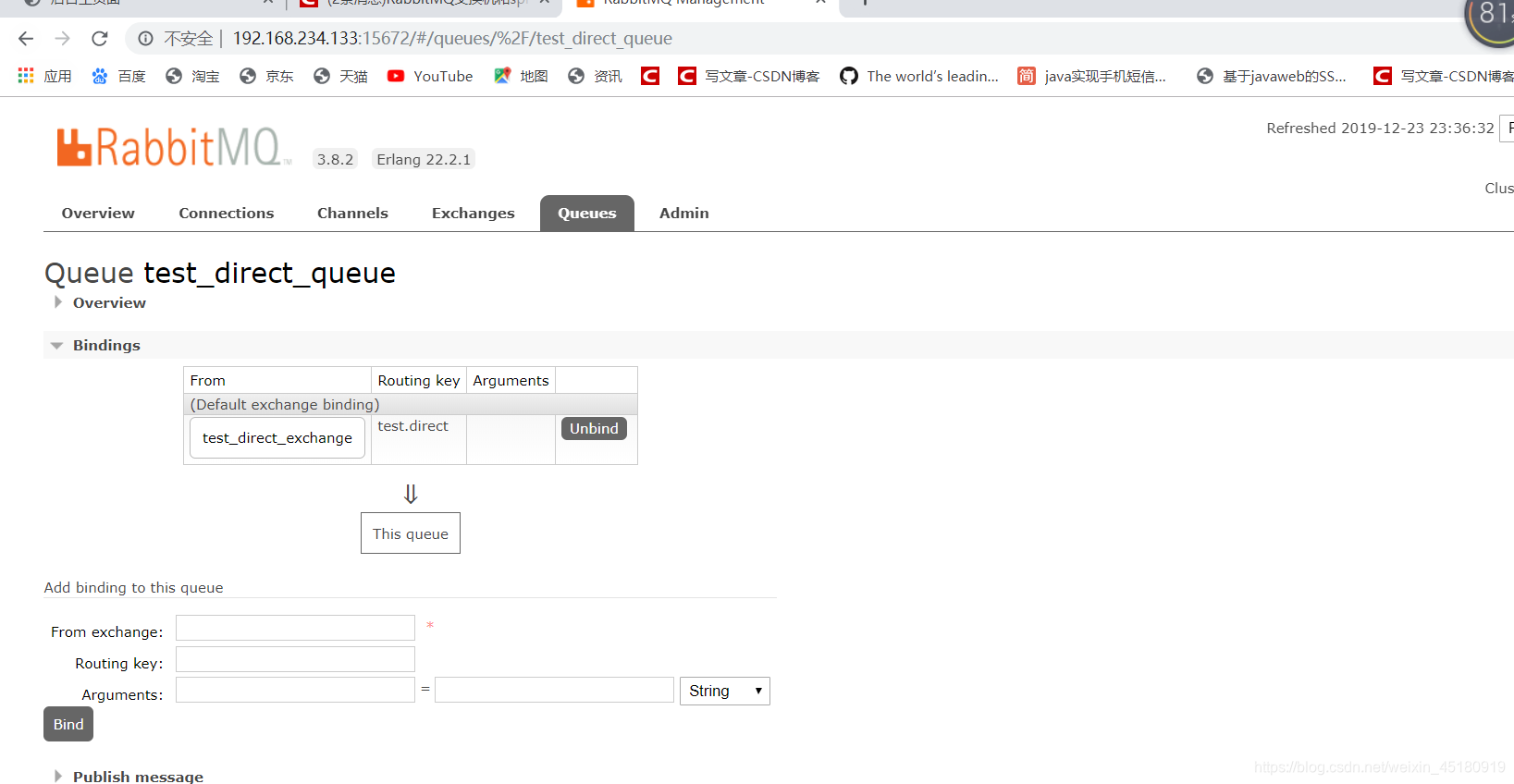Click the Arguments key input field
The image size is (1514, 784).
click(x=295, y=691)
